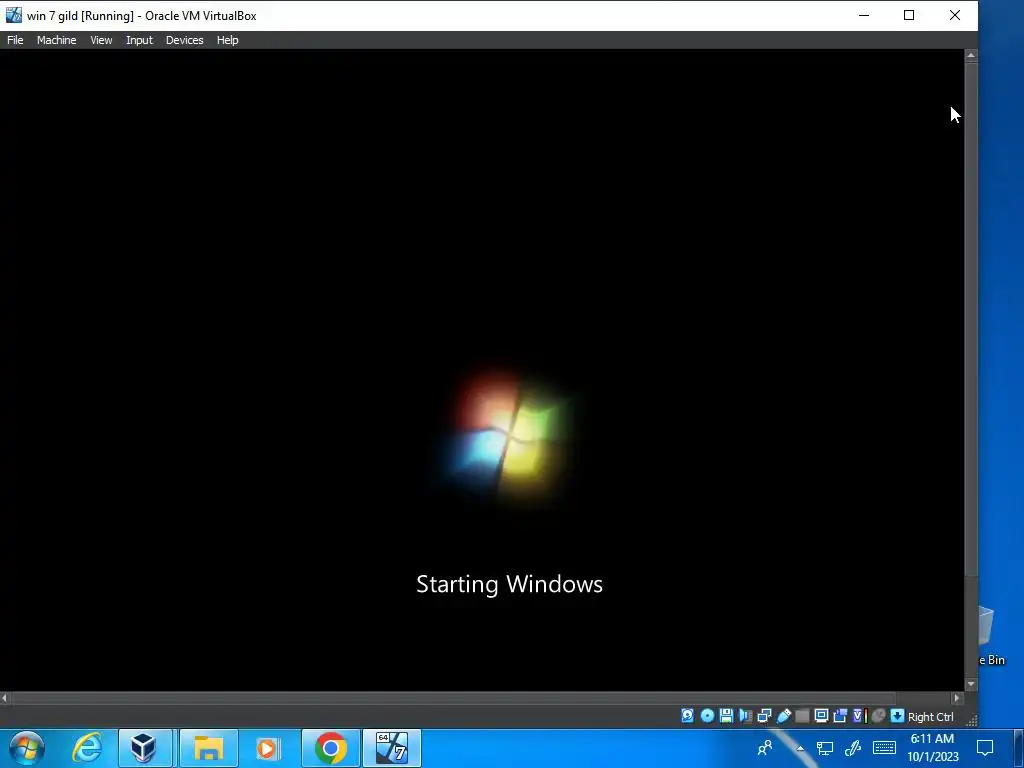This screenshot has height=768, width=1024.
Task: Click the horizontal scrollbar thumb
Action: coord(454,698)
